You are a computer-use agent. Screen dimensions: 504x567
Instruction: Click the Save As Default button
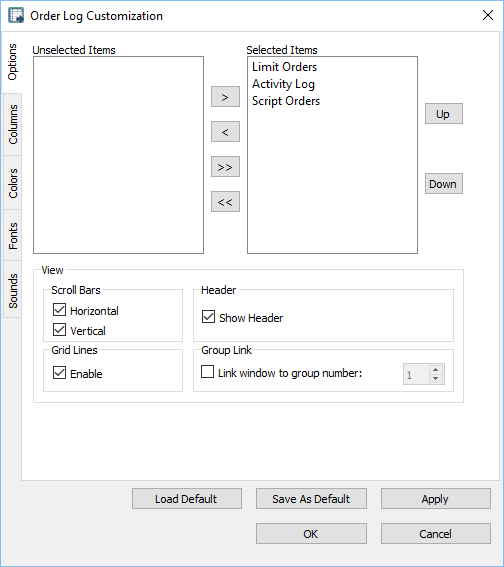pyautogui.click(x=311, y=499)
